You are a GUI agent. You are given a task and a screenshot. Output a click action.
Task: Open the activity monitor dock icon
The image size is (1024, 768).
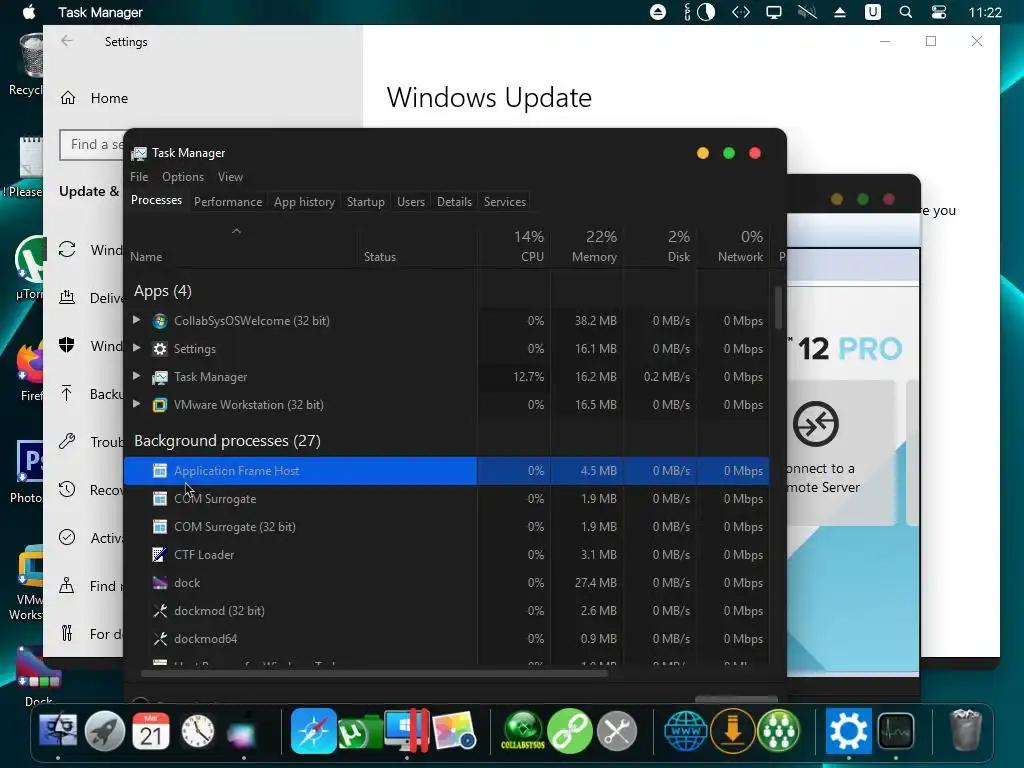[x=895, y=731]
